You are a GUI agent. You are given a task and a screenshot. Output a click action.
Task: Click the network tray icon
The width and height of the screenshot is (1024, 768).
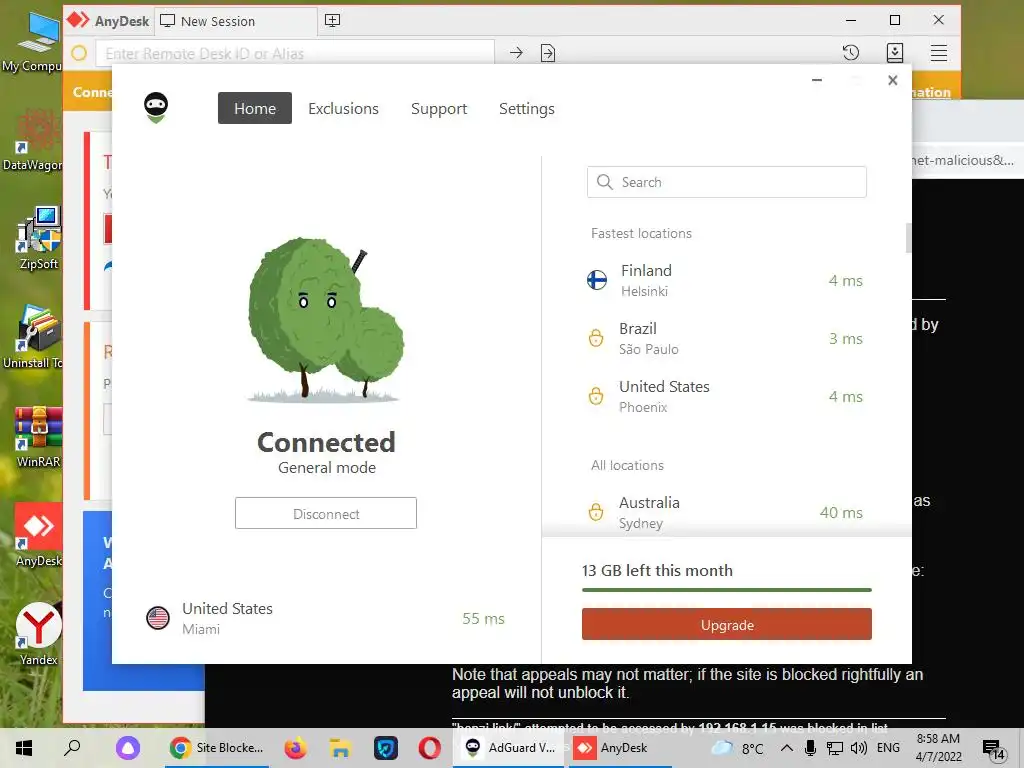835,748
